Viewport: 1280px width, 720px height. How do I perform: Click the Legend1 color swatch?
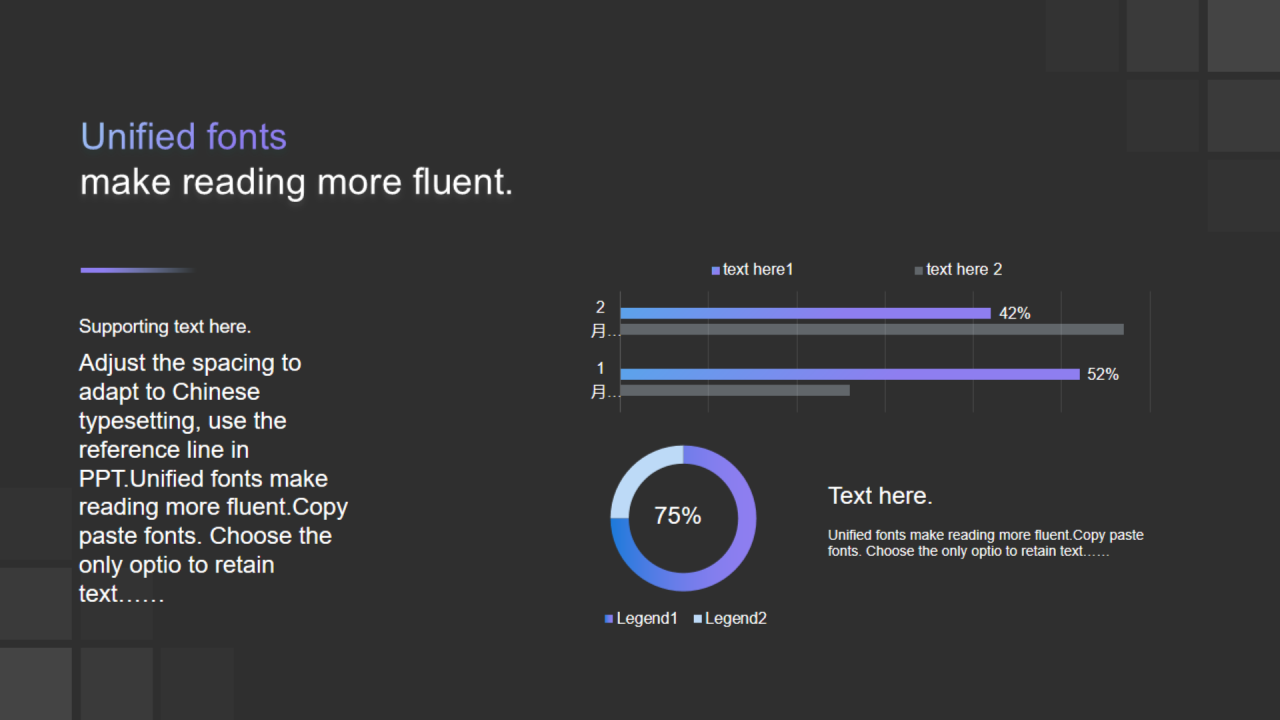tap(609, 619)
